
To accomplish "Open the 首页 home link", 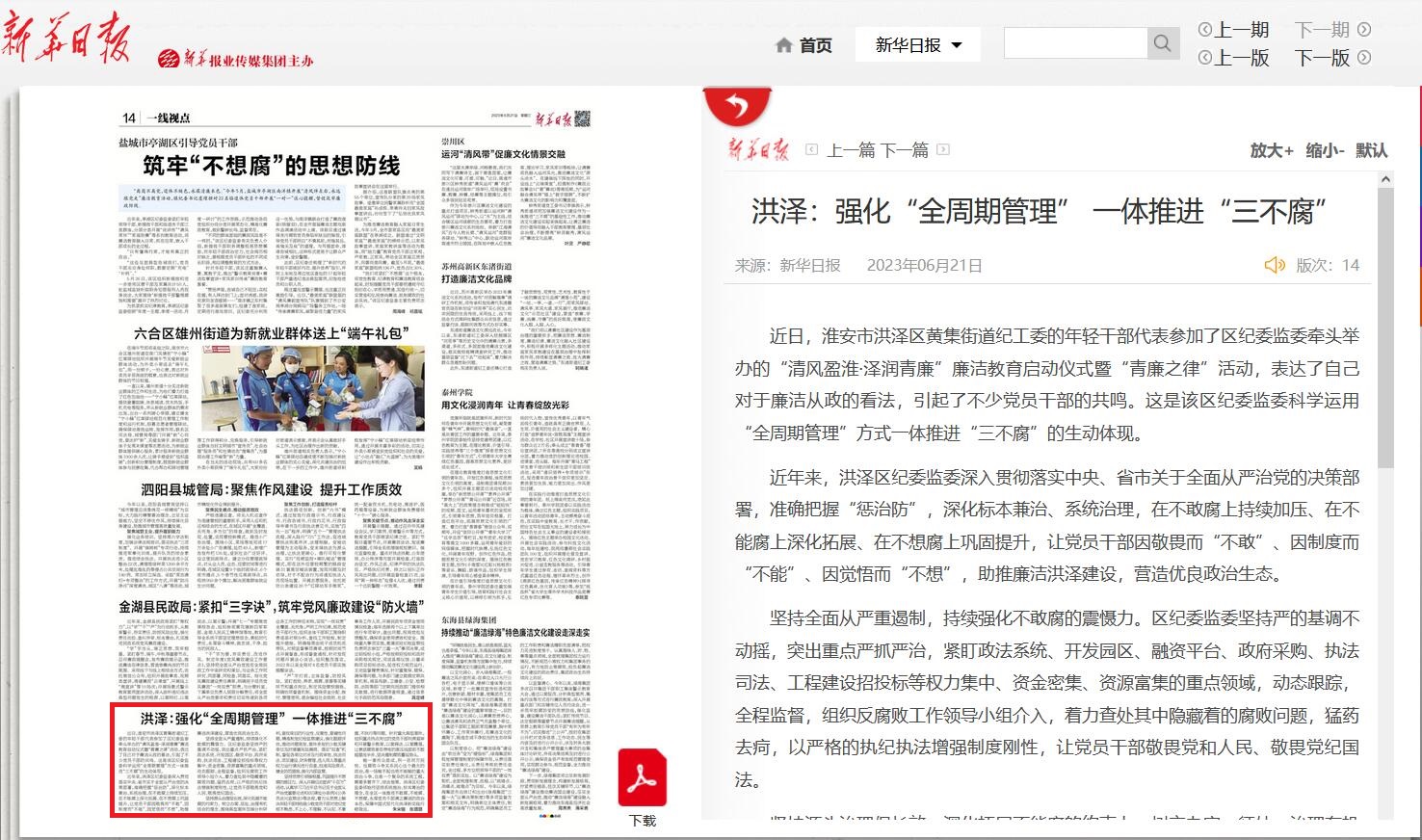I will [x=815, y=45].
